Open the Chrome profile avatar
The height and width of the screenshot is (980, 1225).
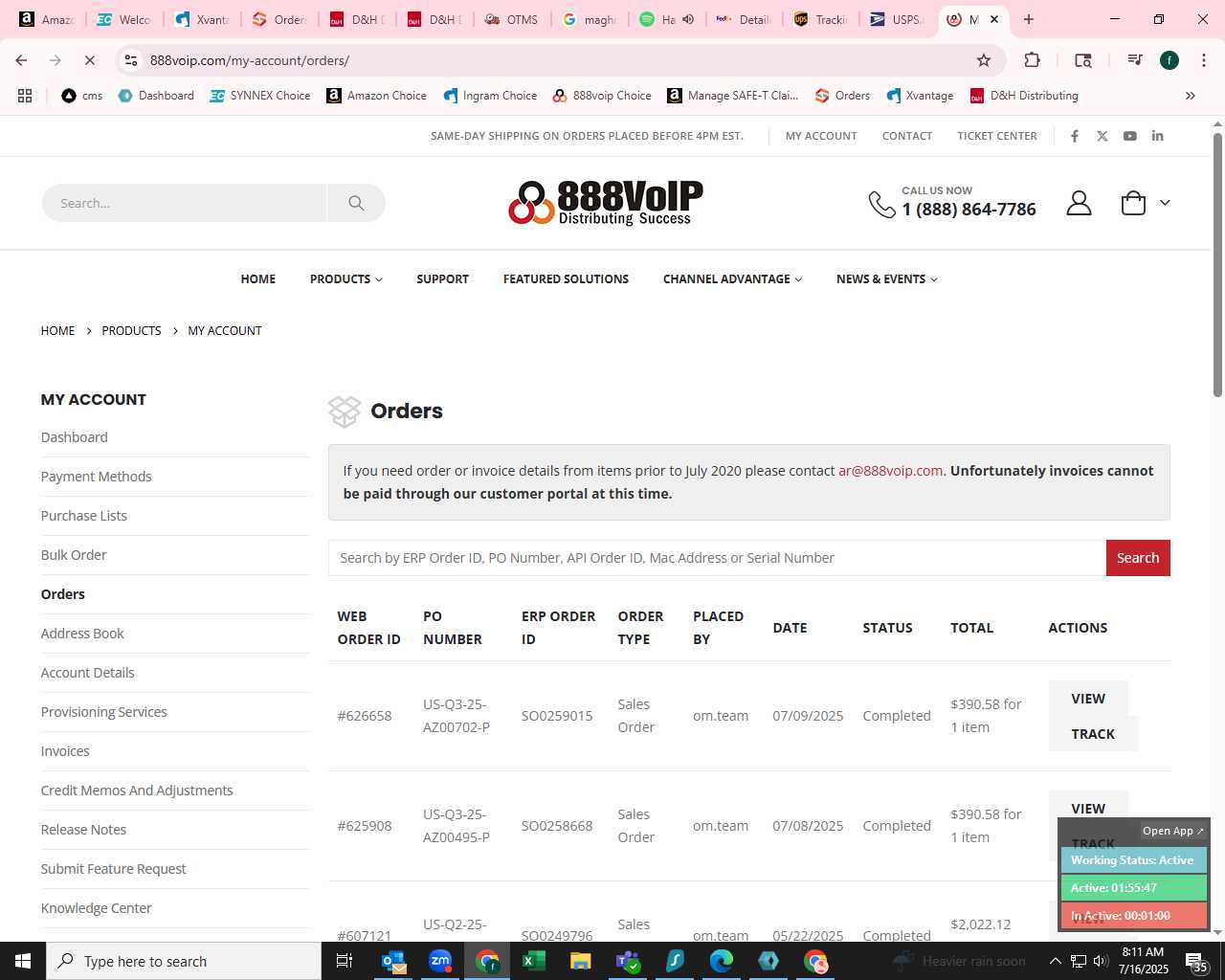point(1169,60)
